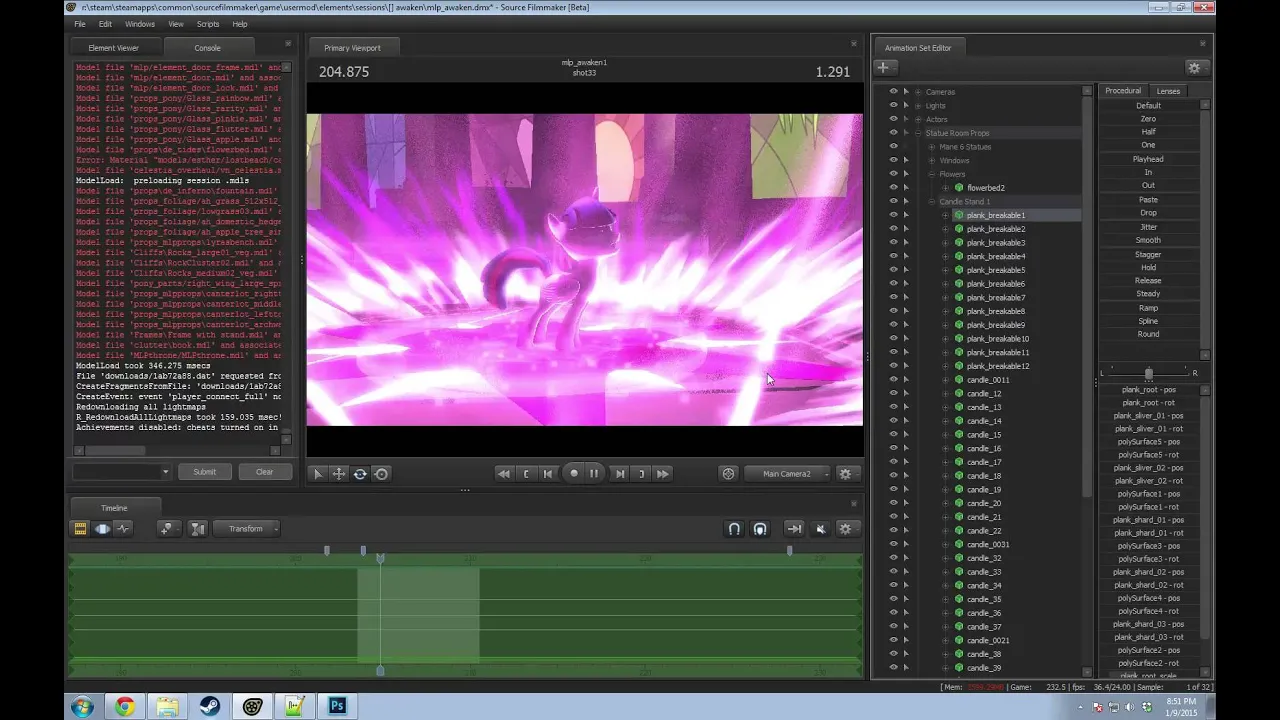The width and height of the screenshot is (1280, 720).
Task: Open the File menu
Action: 80,24
